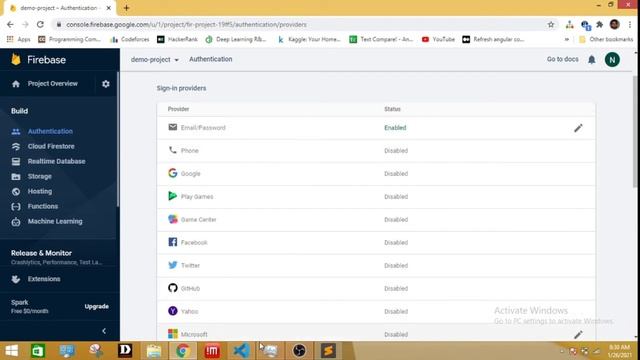The width and height of the screenshot is (640, 360).
Task: Click the Google provider logo
Action: point(173,173)
